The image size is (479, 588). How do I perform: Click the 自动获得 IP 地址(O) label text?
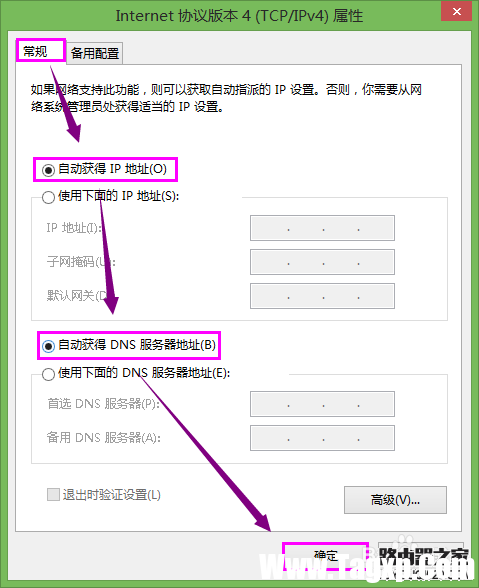click(113, 169)
